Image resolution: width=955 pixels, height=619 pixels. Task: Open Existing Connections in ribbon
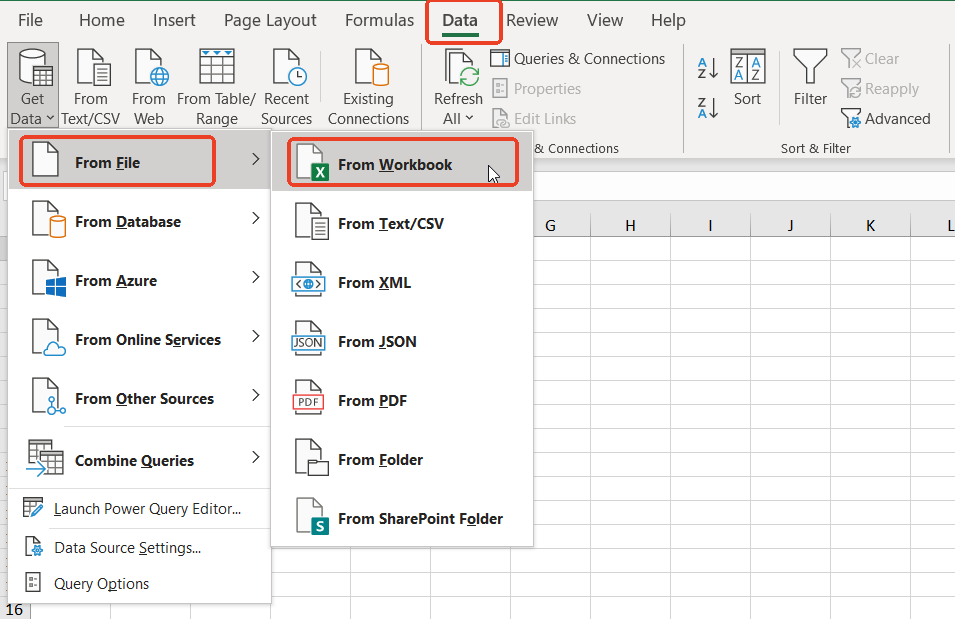(368, 85)
